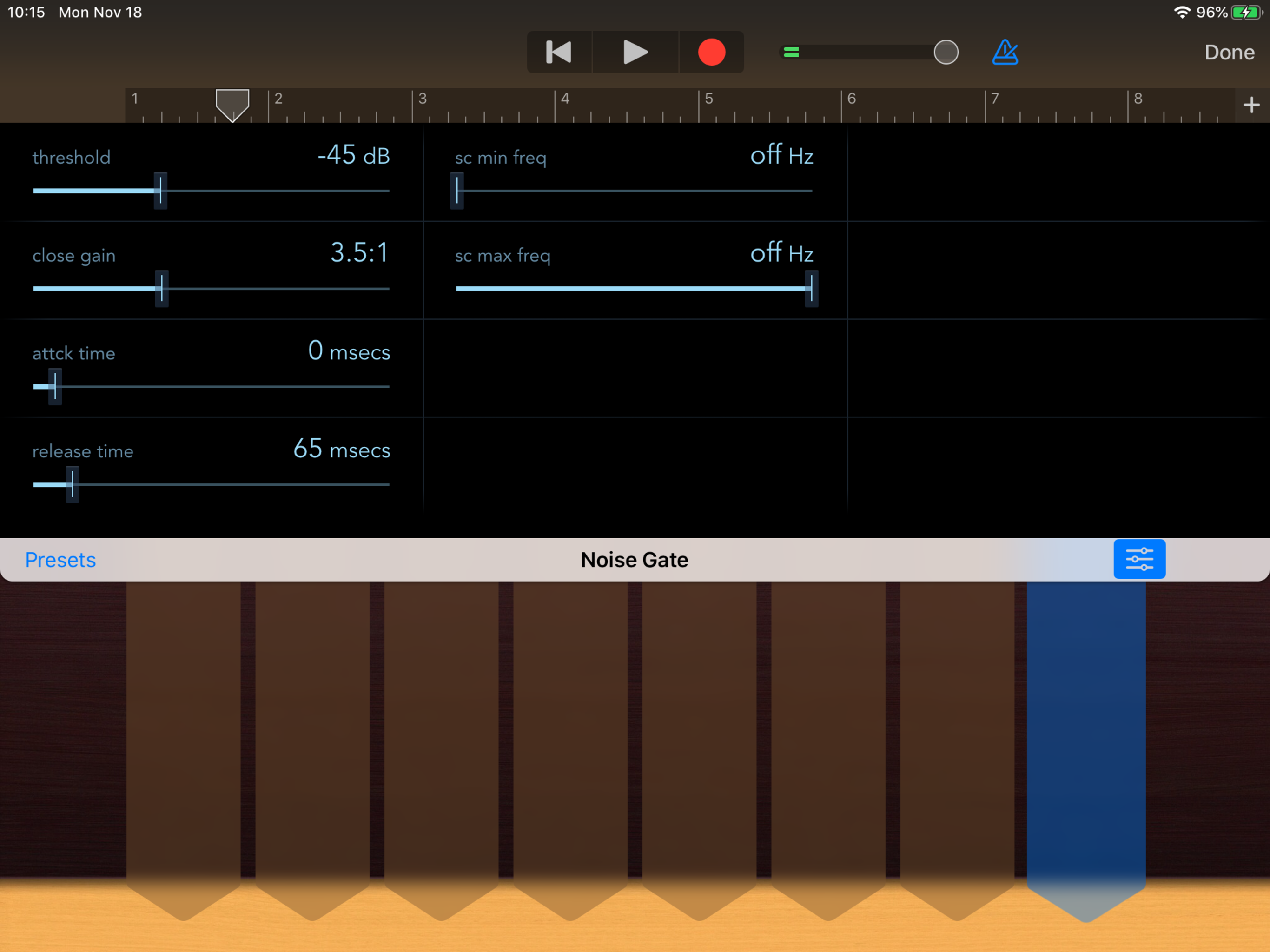
Task: Tap bar 5 on the timeline ruler
Action: pyautogui.click(x=709, y=99)
